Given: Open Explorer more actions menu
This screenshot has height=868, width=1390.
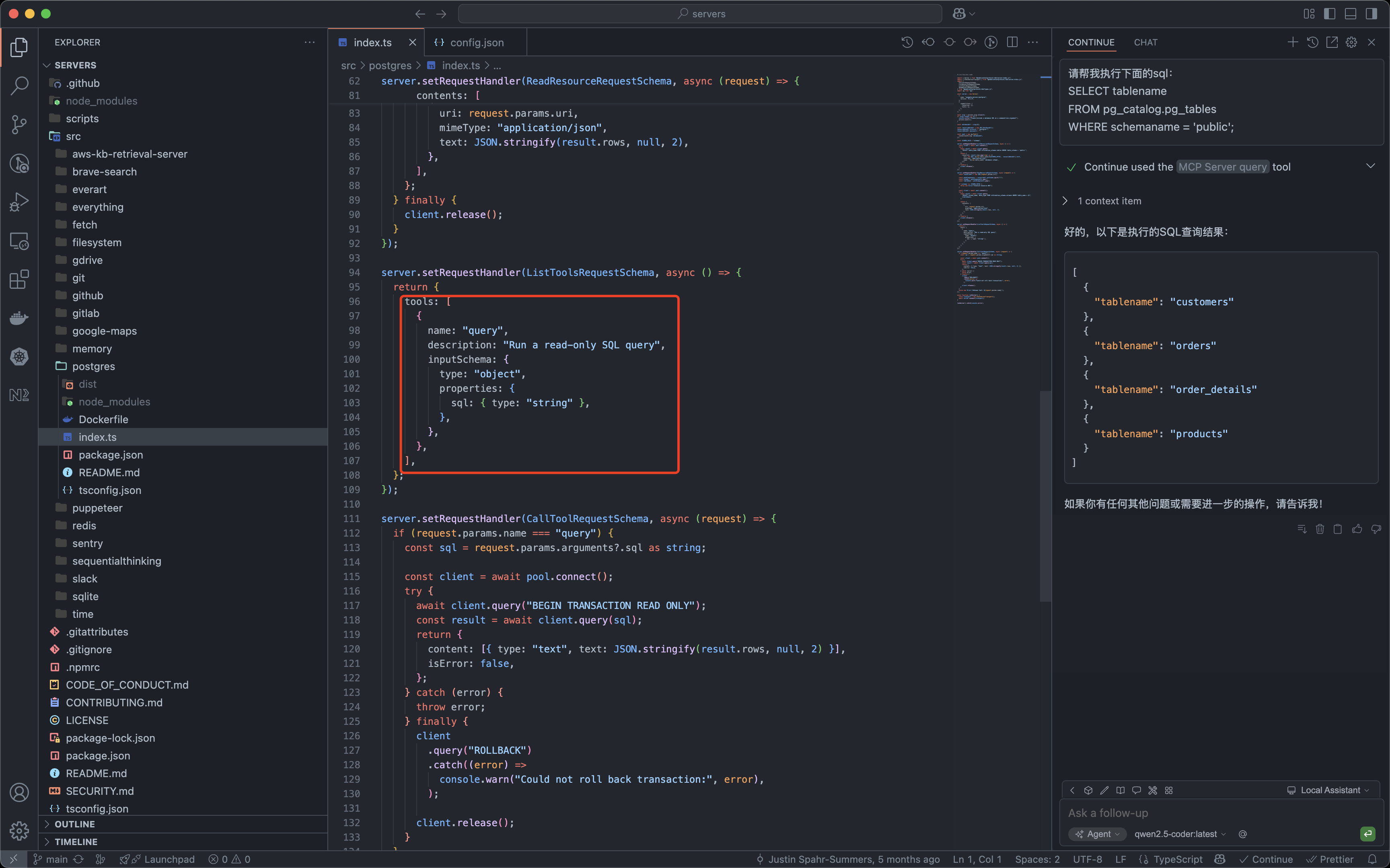Looking at the screenshot, I should click(309, 43).
